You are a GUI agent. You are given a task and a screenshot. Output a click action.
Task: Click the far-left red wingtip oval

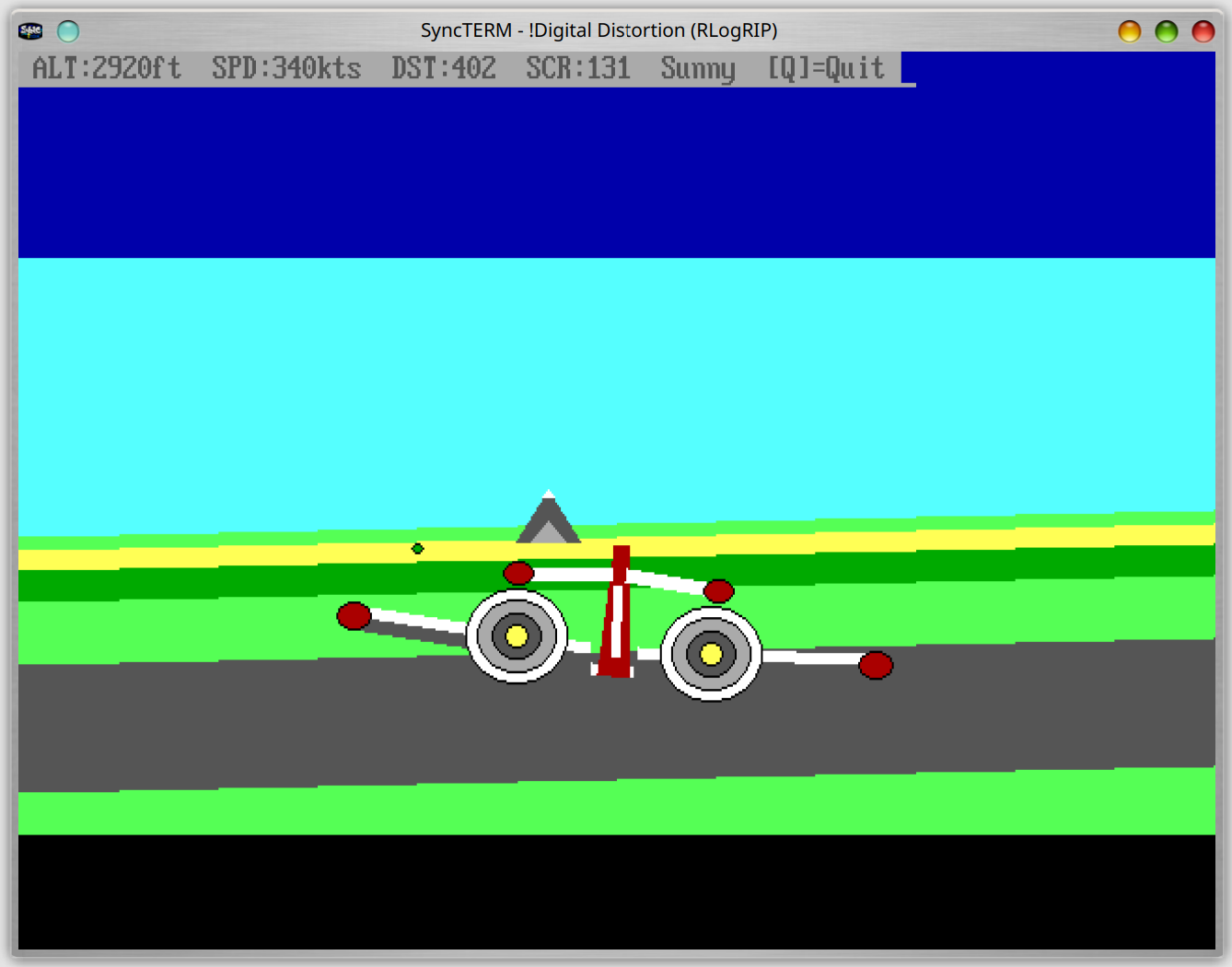tap(354, 615)
